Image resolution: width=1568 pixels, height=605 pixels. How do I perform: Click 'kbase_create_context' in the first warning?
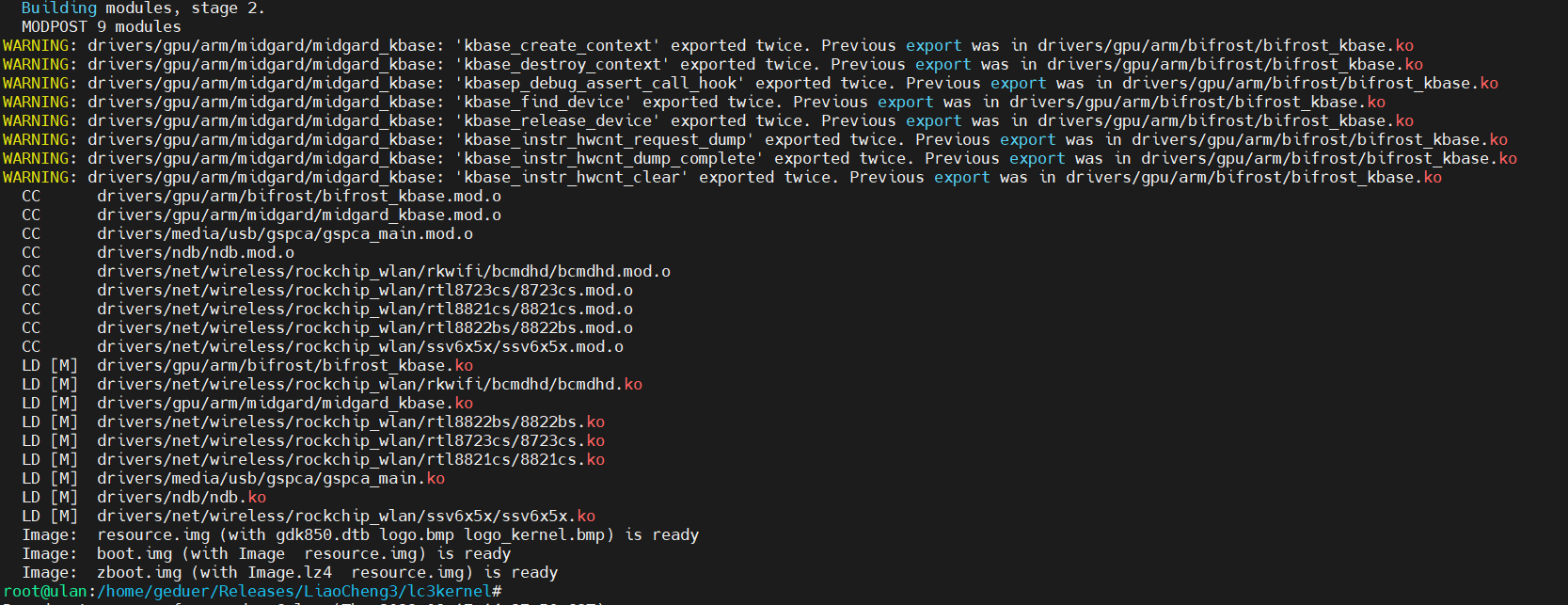[558, 45]
